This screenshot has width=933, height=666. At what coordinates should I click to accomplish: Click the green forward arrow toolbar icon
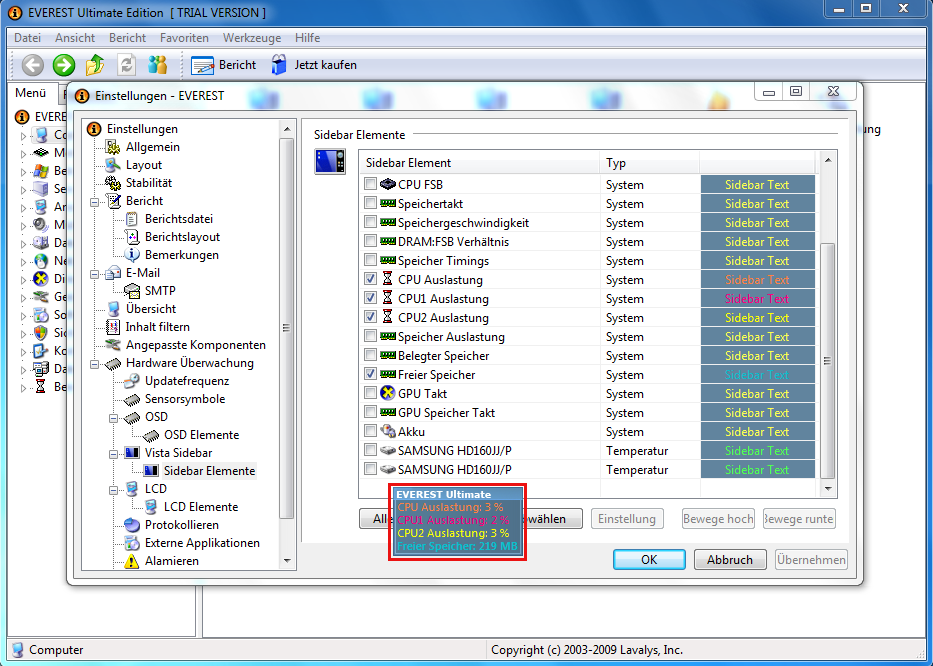click(64, 65)
